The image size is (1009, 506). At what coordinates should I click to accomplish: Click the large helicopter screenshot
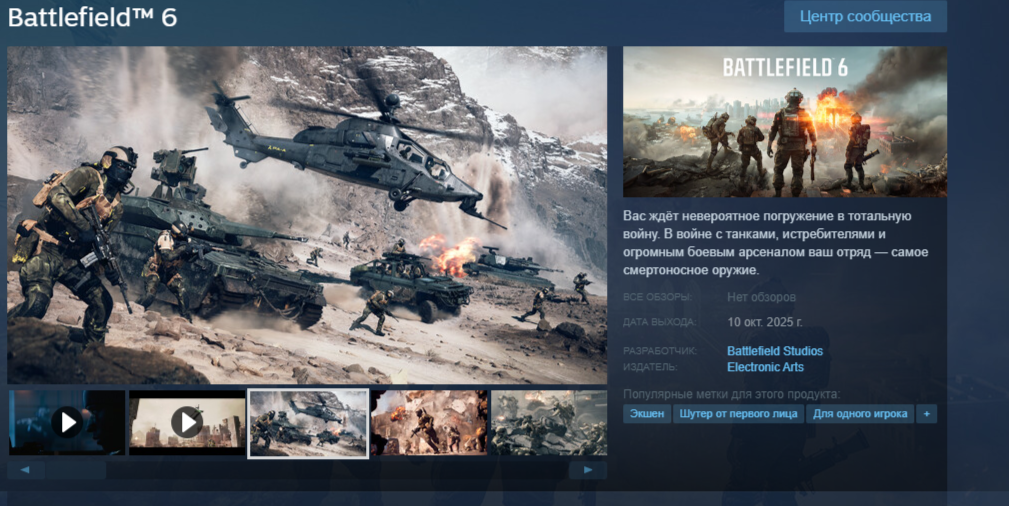pos(307,215)
